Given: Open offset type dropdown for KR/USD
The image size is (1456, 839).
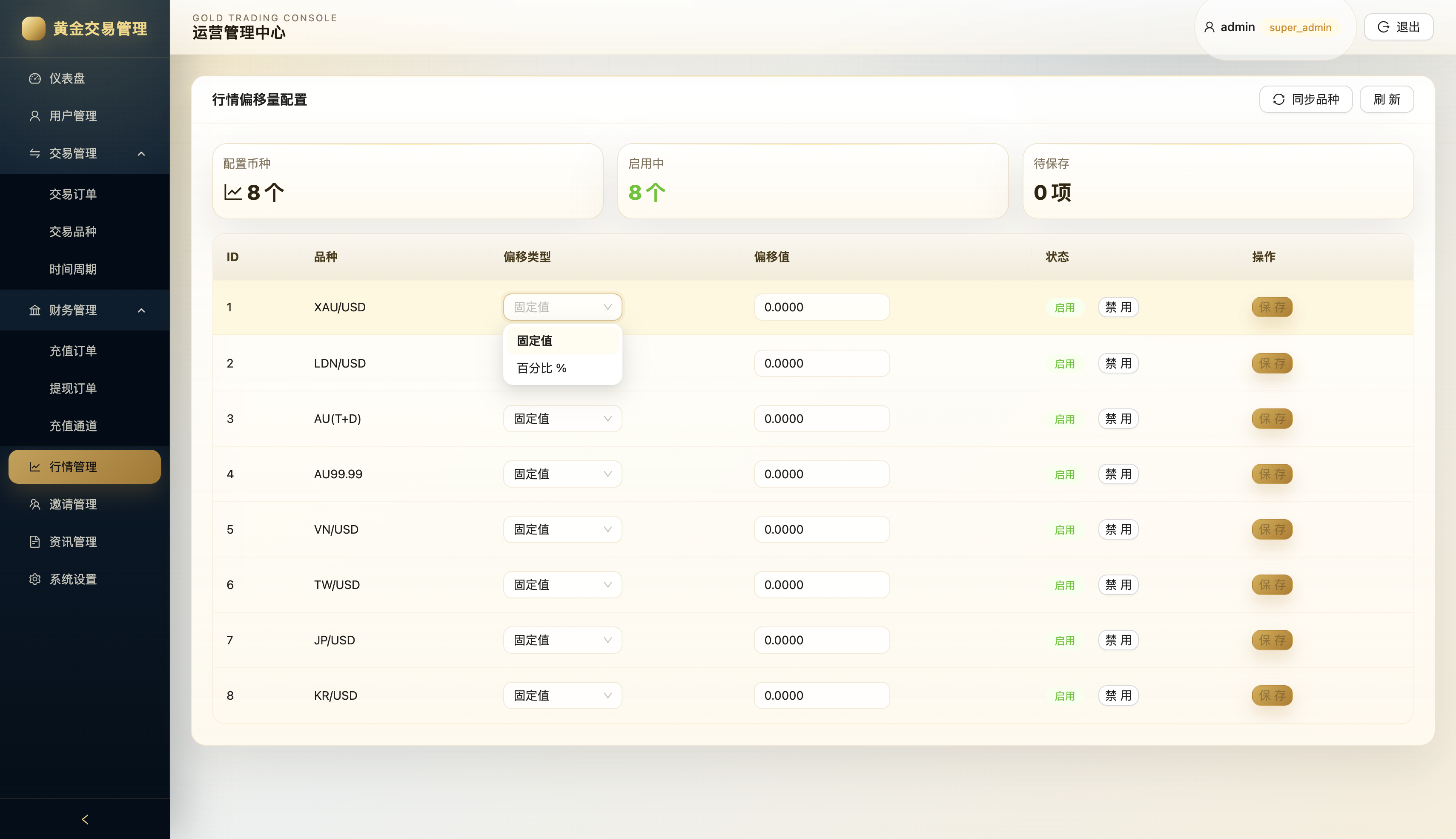Looking at the screenshot, I should click(x=563, y=695).
